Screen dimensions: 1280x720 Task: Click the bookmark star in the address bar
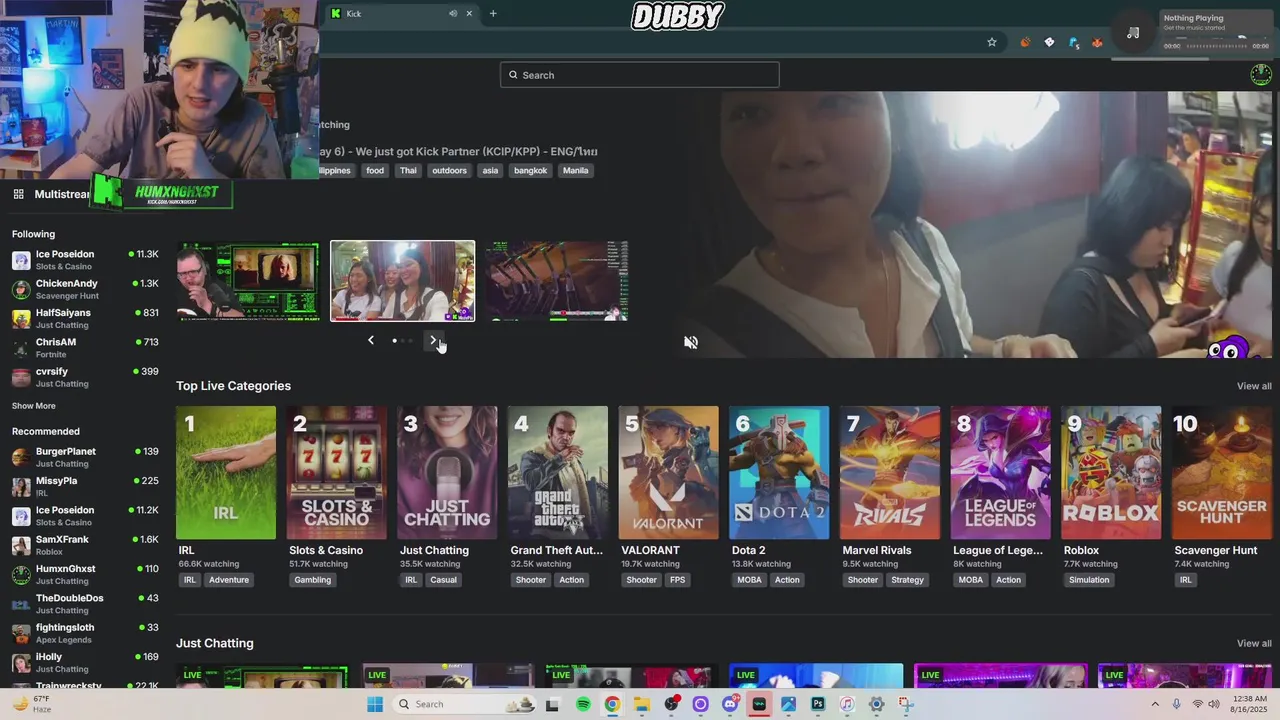pos(992,42)
